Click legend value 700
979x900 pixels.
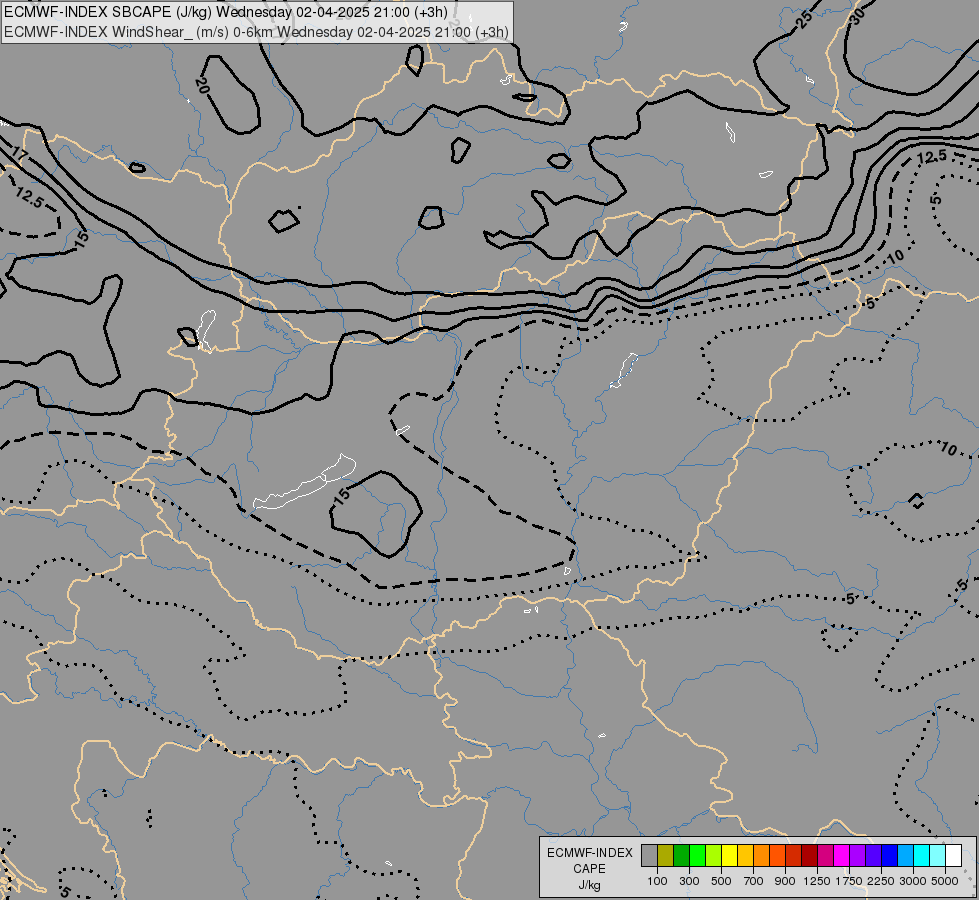(754, 881)
